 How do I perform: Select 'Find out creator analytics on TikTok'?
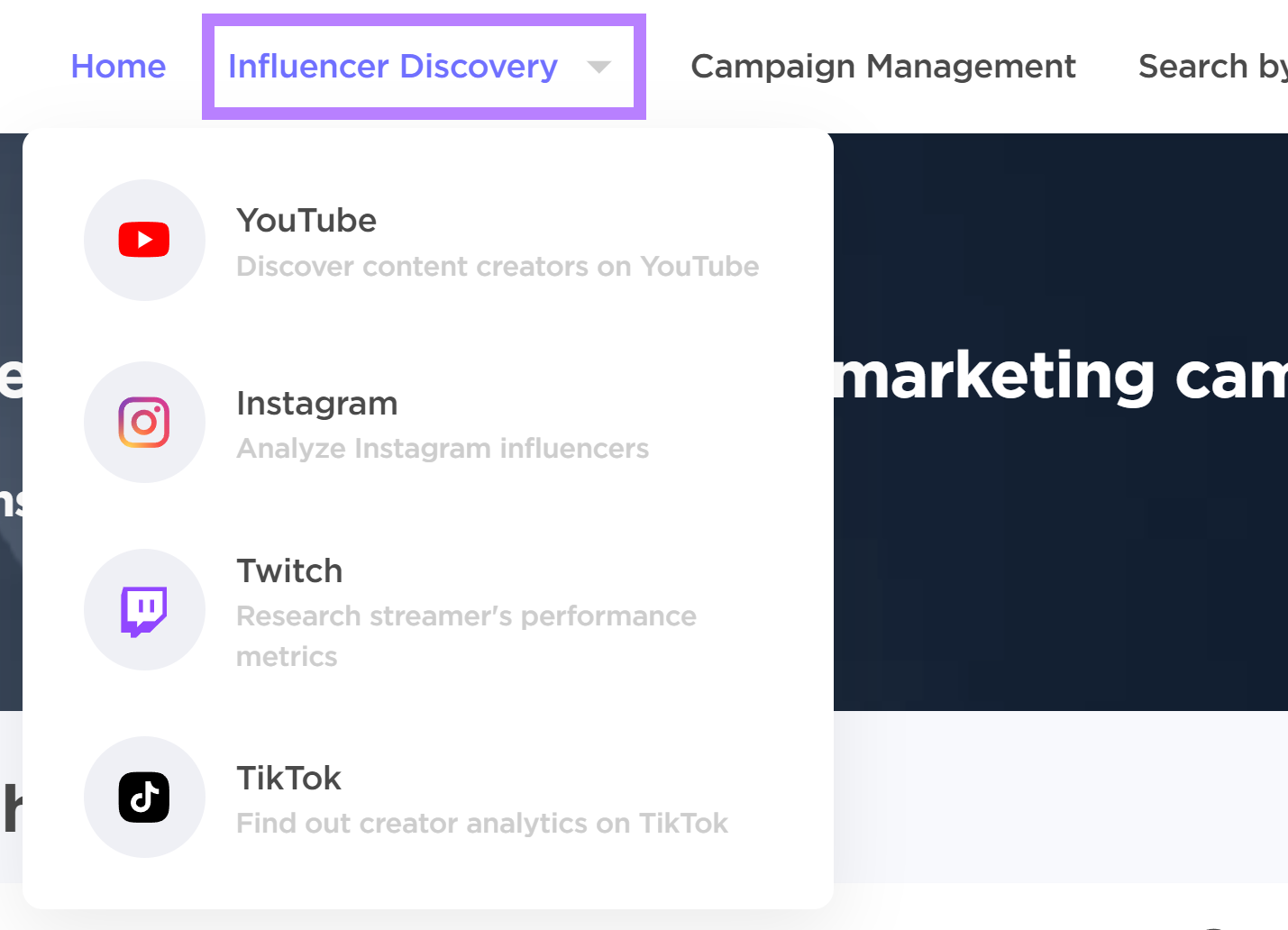coord(481,823)
